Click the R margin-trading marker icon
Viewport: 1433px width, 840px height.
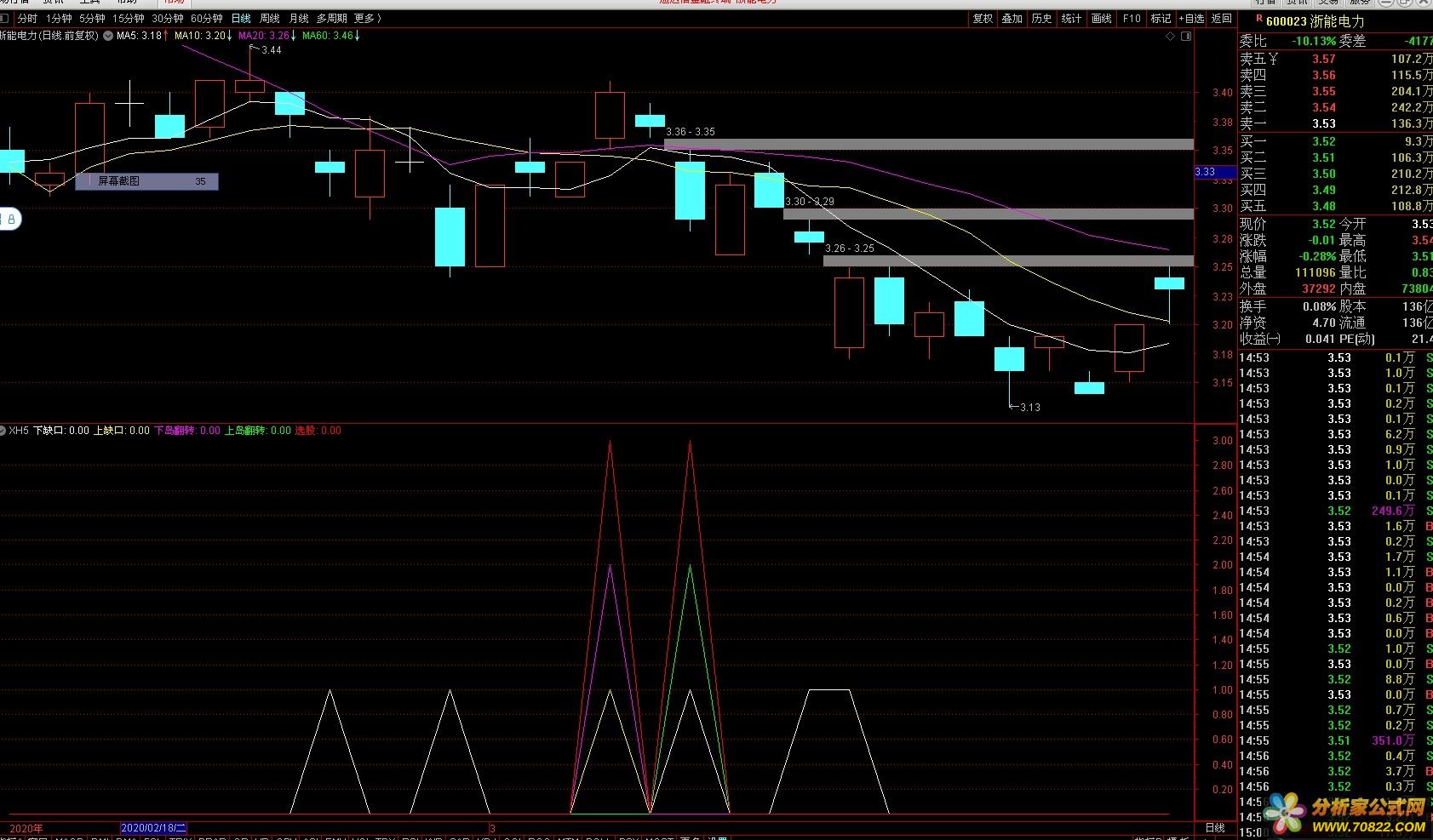1259,18
